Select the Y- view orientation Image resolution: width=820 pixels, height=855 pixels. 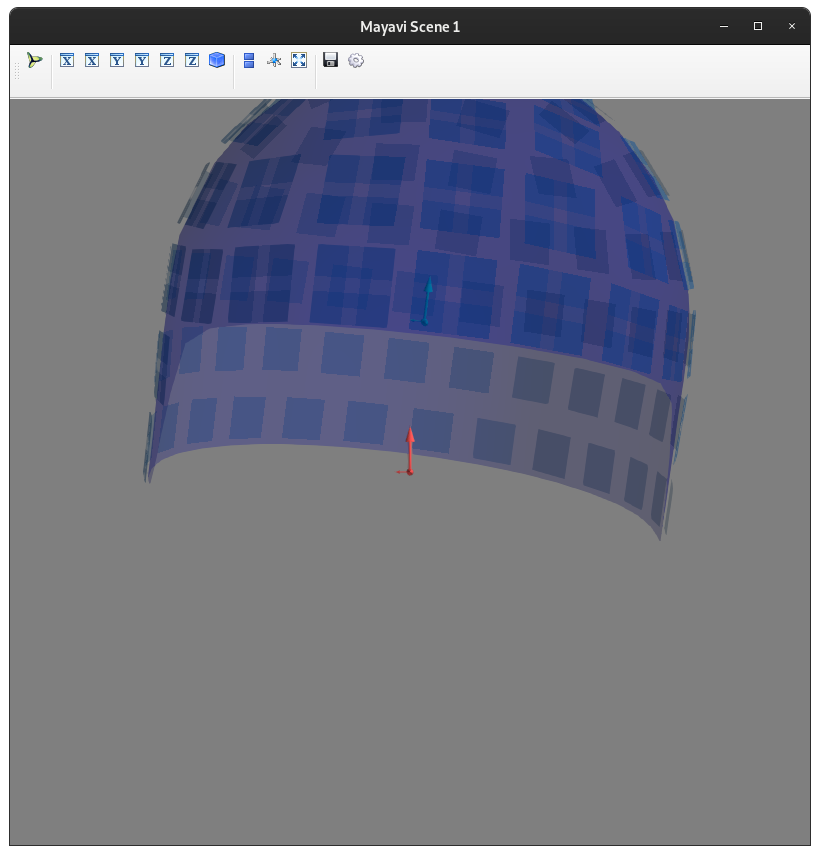click(141, 60)
